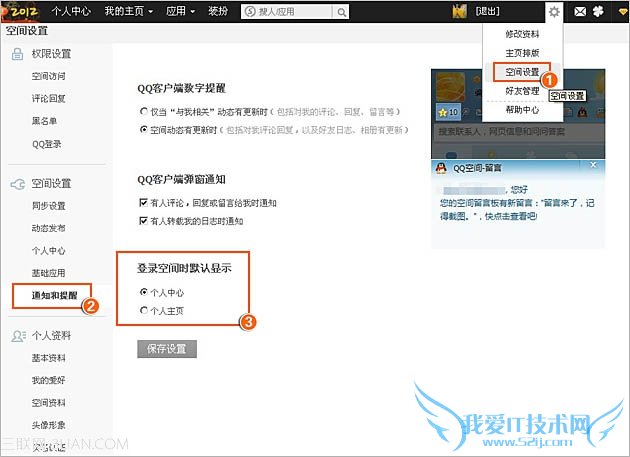Screen dimensions: 630x457
Task: Open 空间资料 in sidebar
Action: point(49,403)
